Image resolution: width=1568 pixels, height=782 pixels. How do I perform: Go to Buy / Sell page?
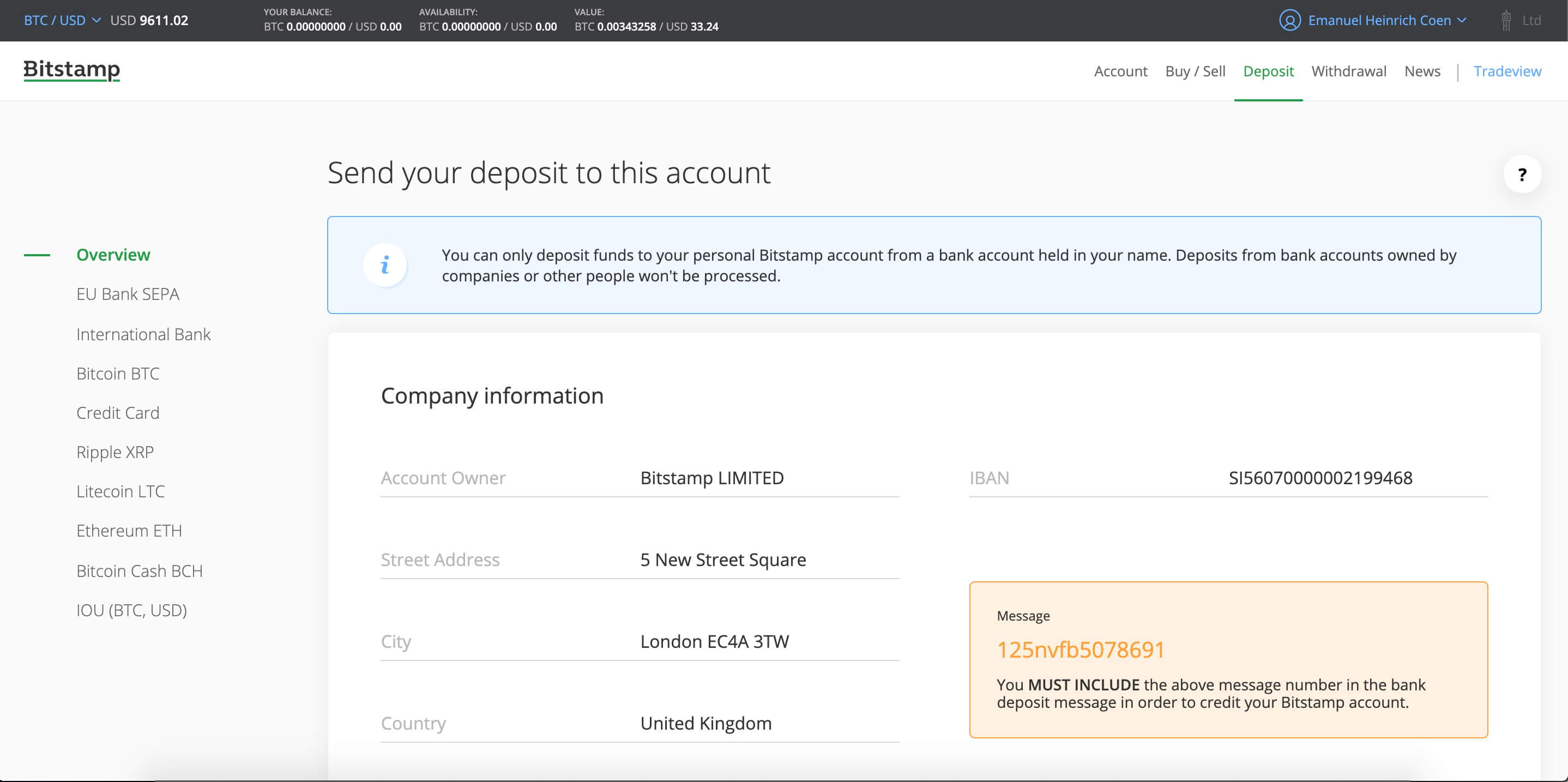point(1195,71)
